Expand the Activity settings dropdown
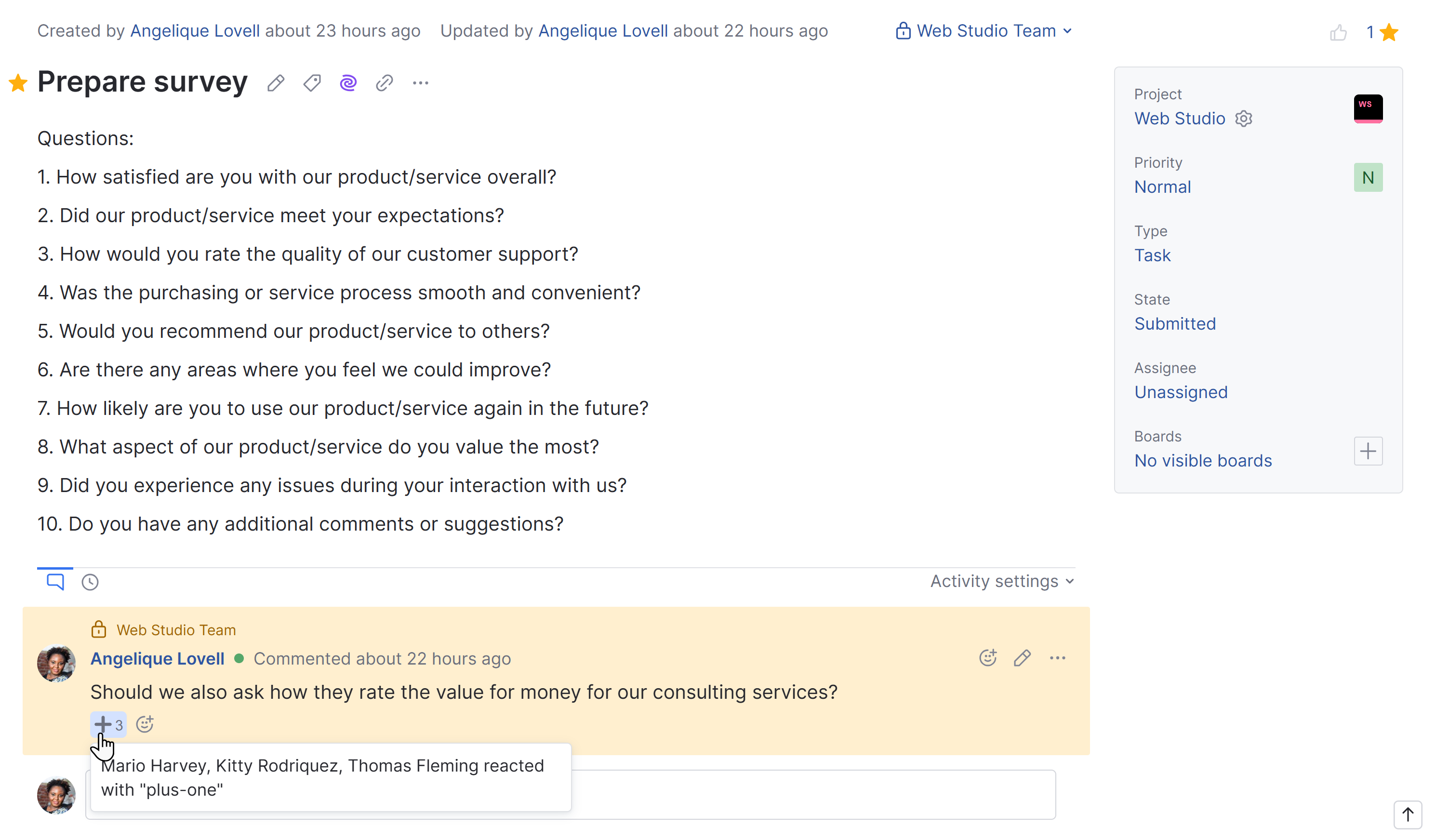Screen dimensions: 1436x840 coord(1002,581)
